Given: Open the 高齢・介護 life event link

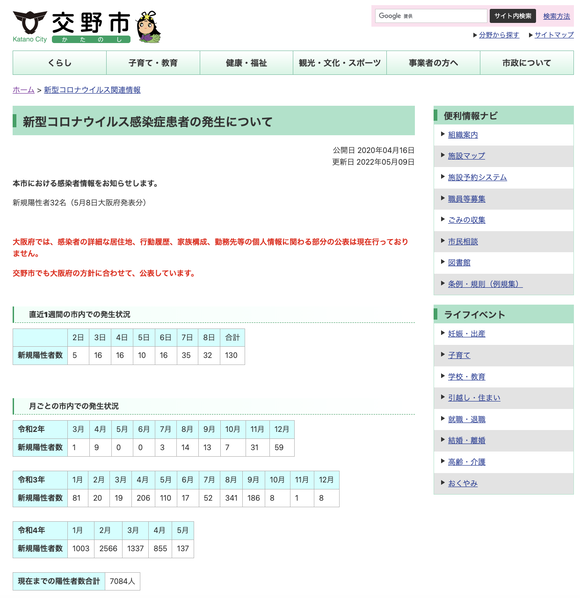Looking at the screenshot, I should coord(466,462).
